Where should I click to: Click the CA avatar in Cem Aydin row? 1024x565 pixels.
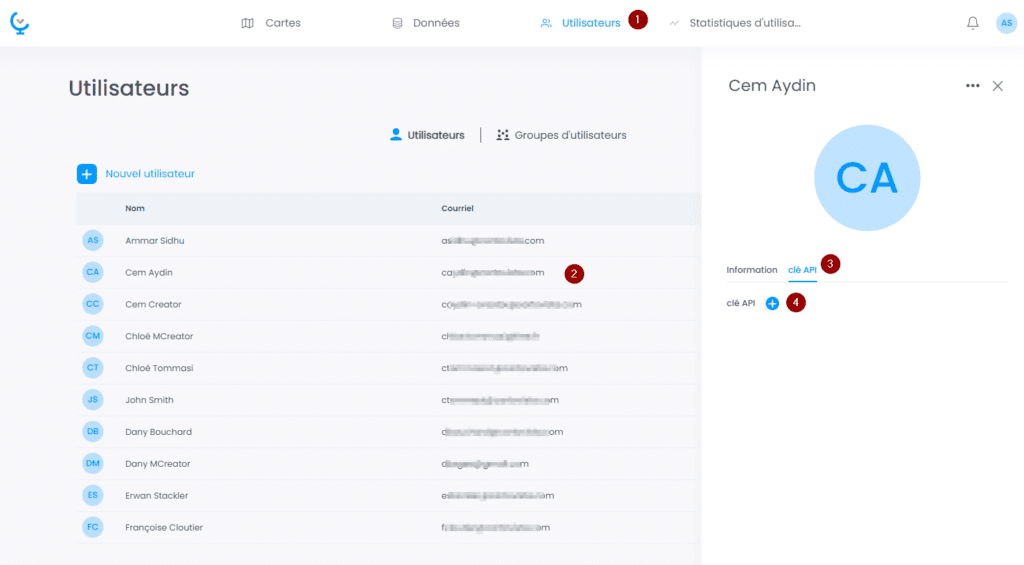point(93,272)
